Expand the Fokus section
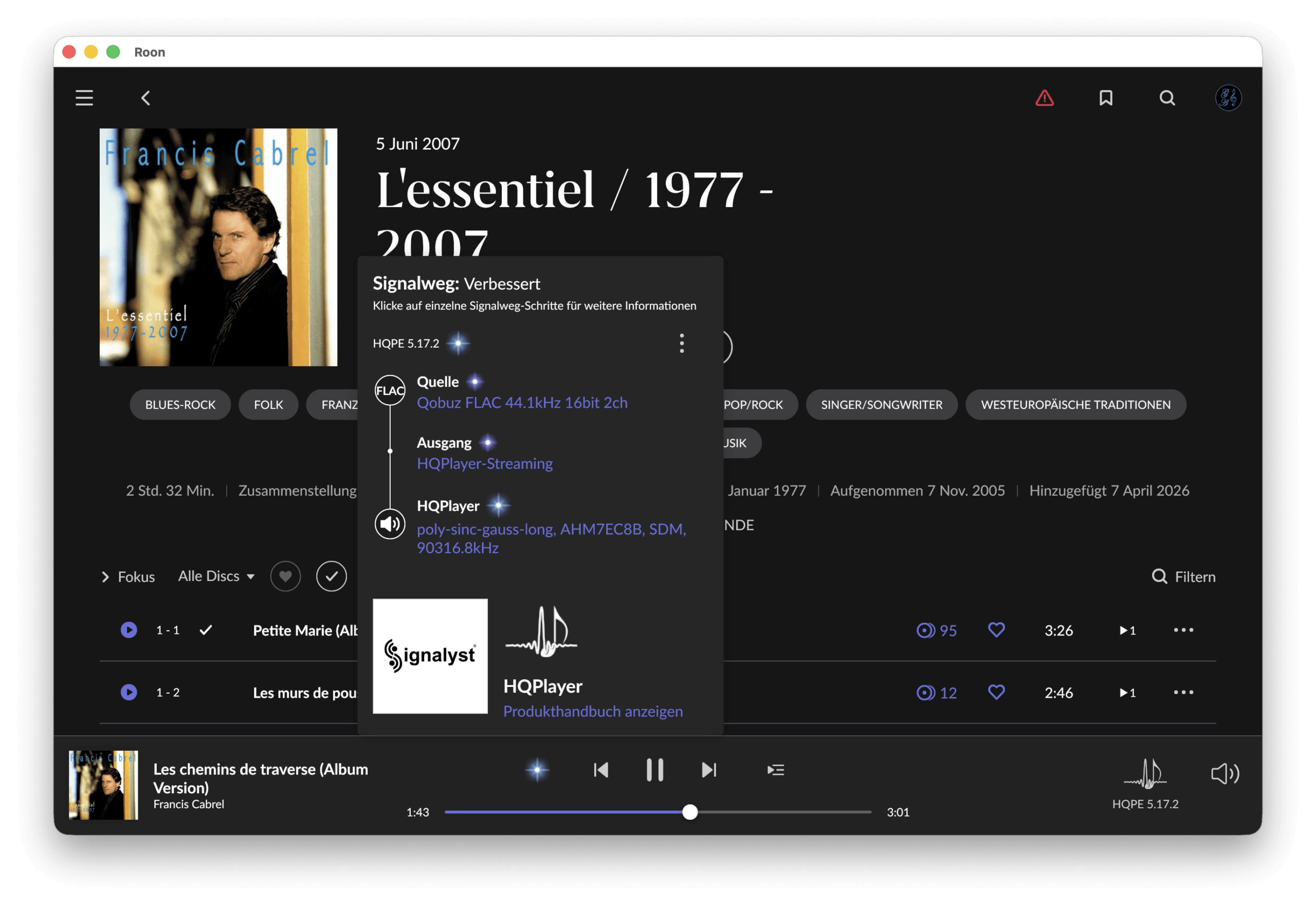This screenshot has width=1316, height=906. coord(128,577)
